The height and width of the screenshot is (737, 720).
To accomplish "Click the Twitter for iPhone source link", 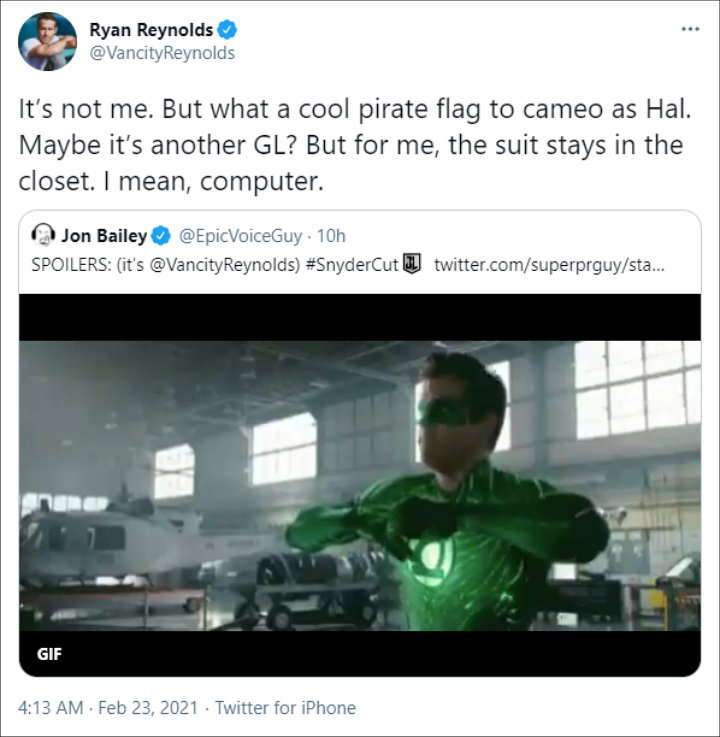I will pos(285,708).
